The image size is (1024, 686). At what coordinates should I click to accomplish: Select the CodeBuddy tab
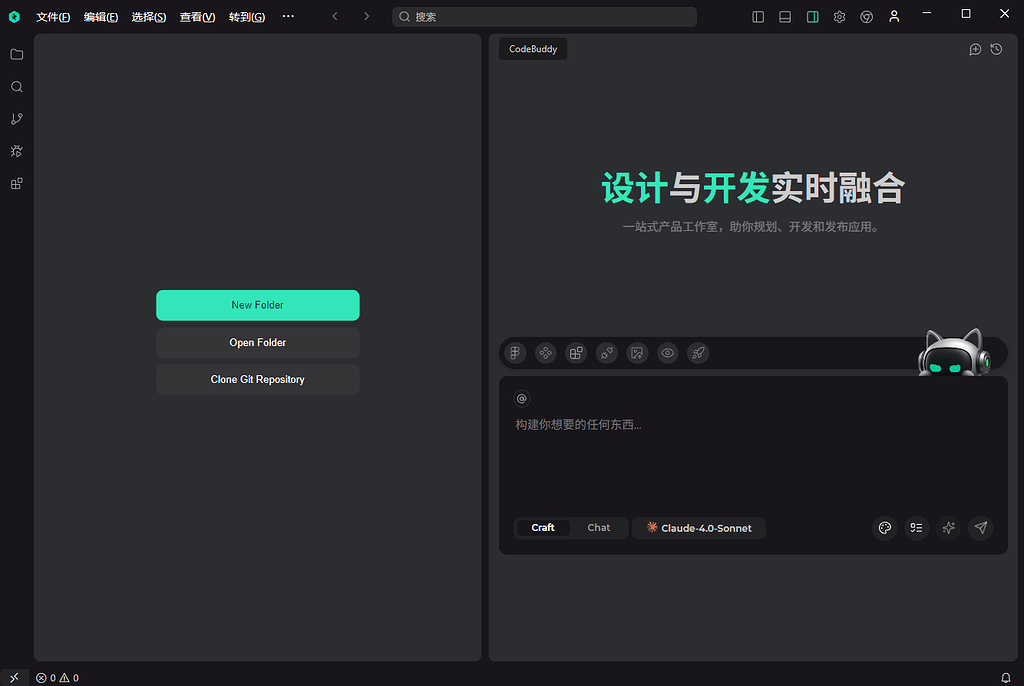tap(533, 49)
